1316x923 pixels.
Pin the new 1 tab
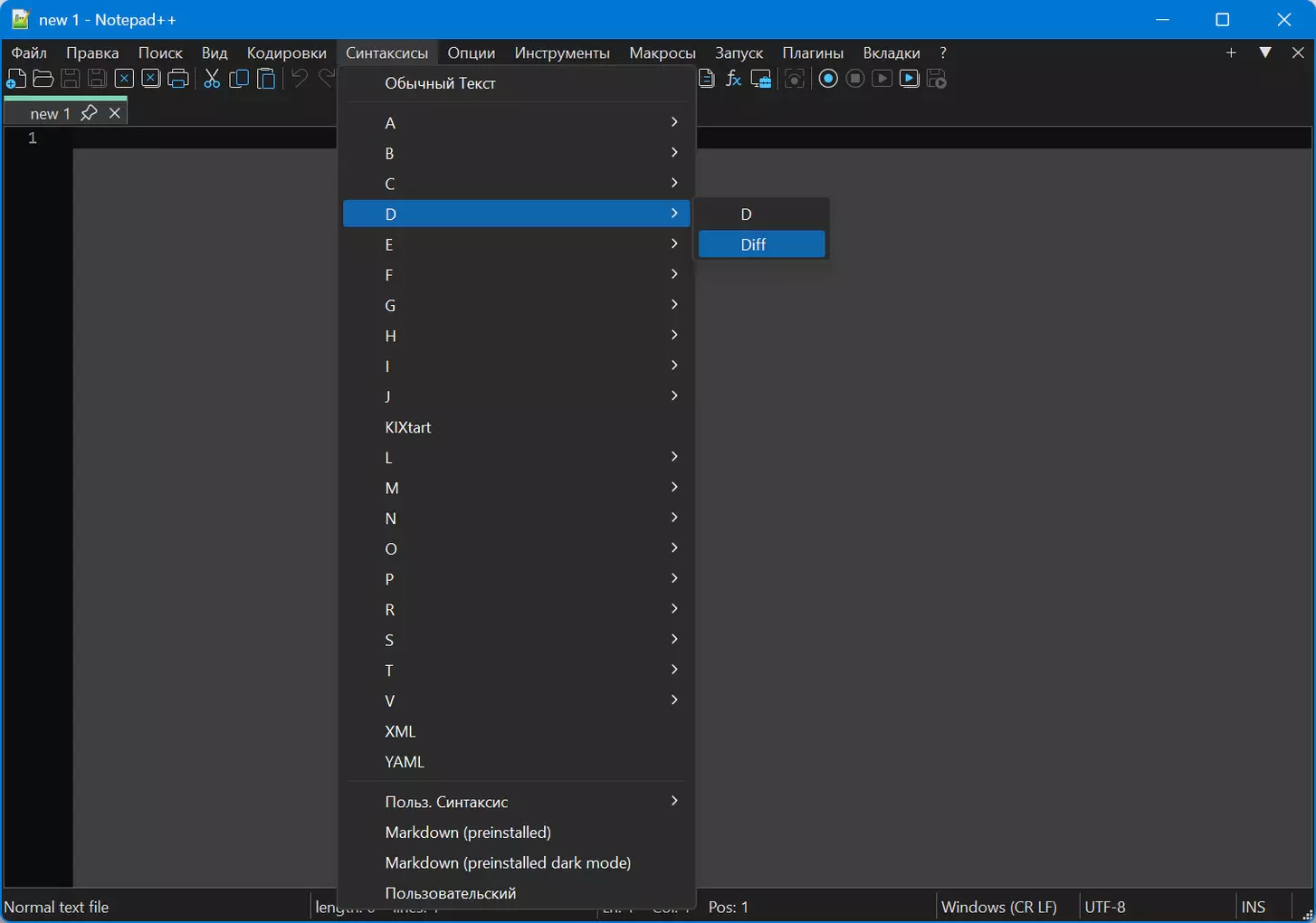coord(89,113)
